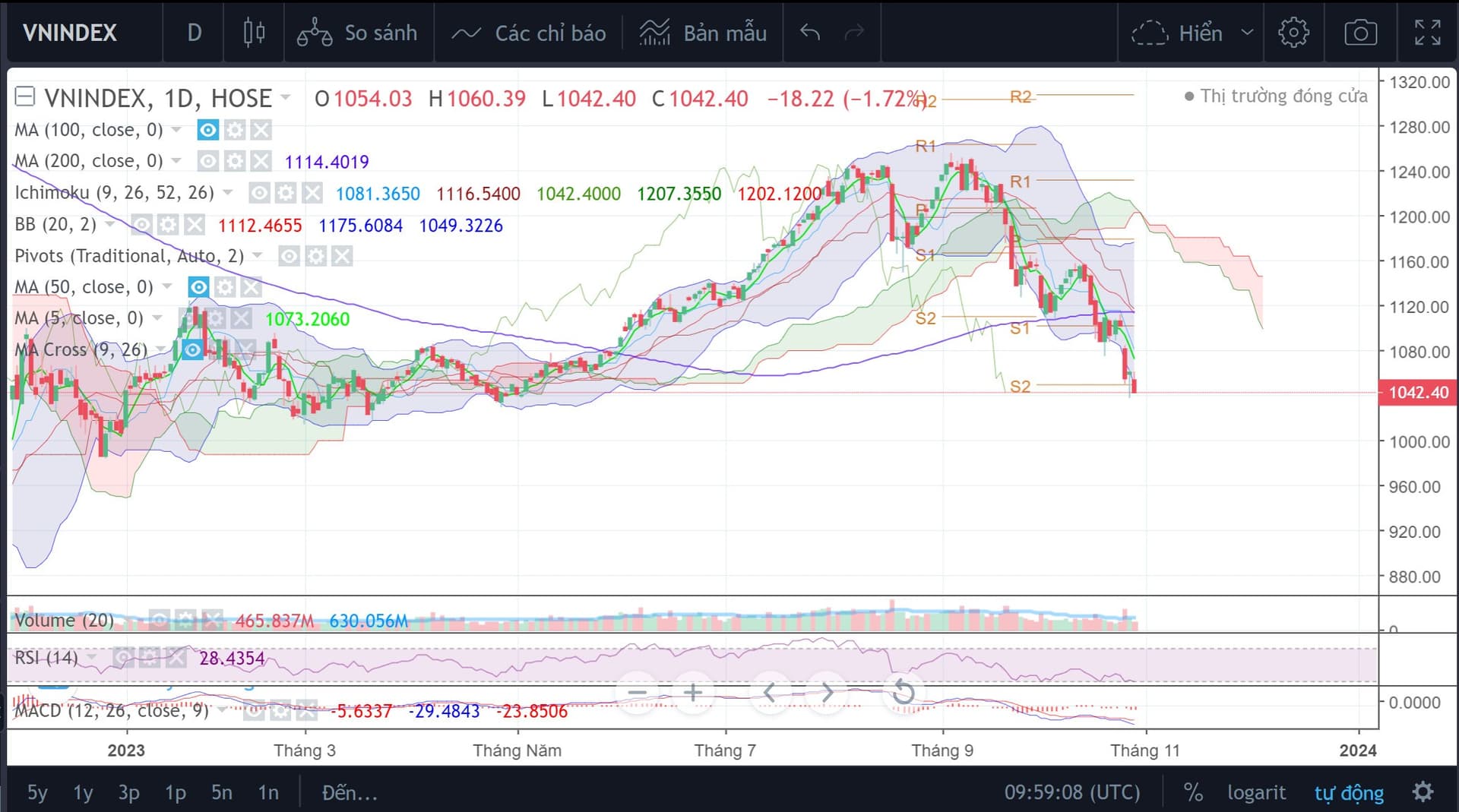The image size is (1459, 812).
Task: Expand the Ichimoku indicator dropdown arrow
Action: tap(228, 193)
